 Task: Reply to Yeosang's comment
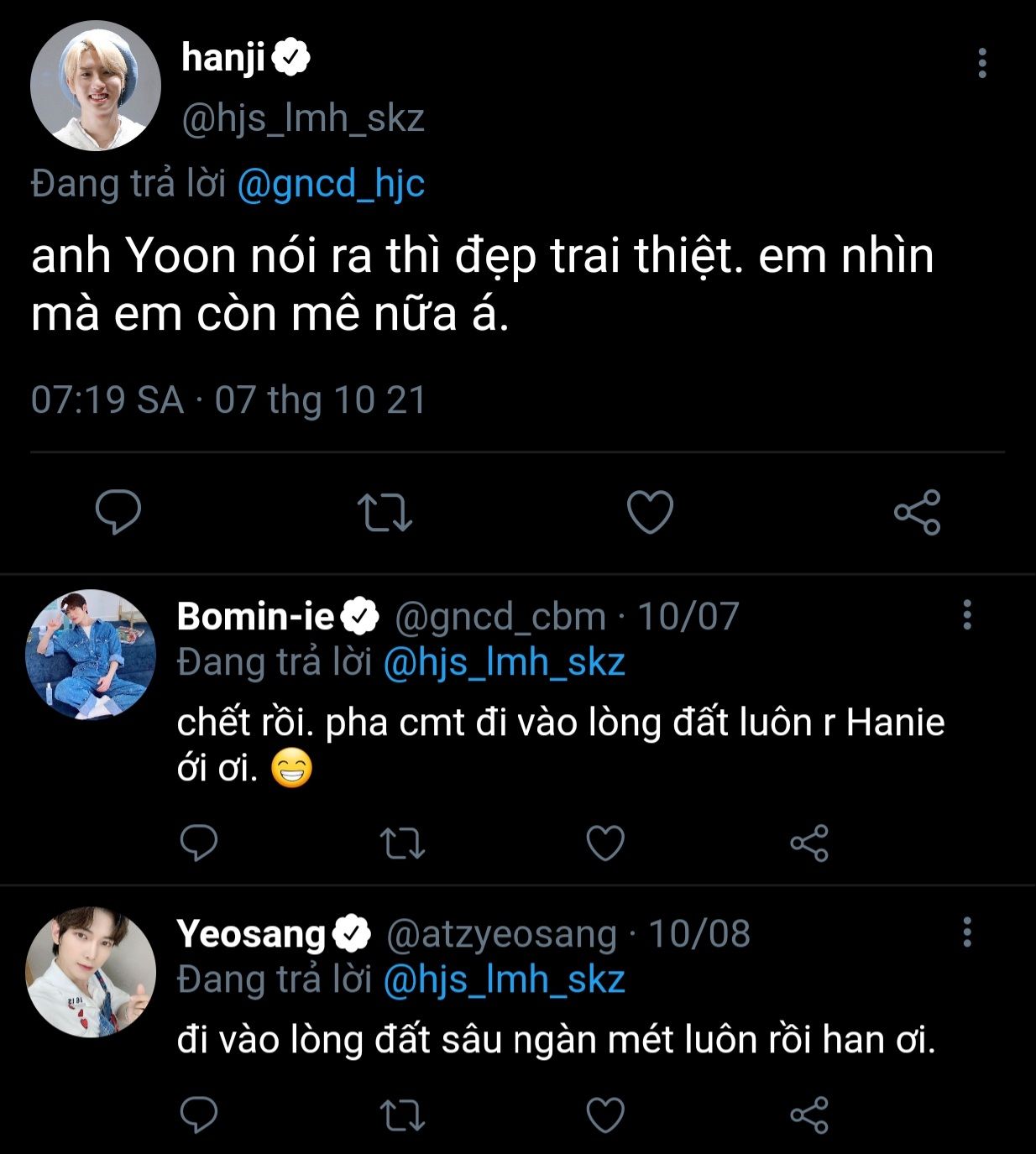tap(199, 1115)
